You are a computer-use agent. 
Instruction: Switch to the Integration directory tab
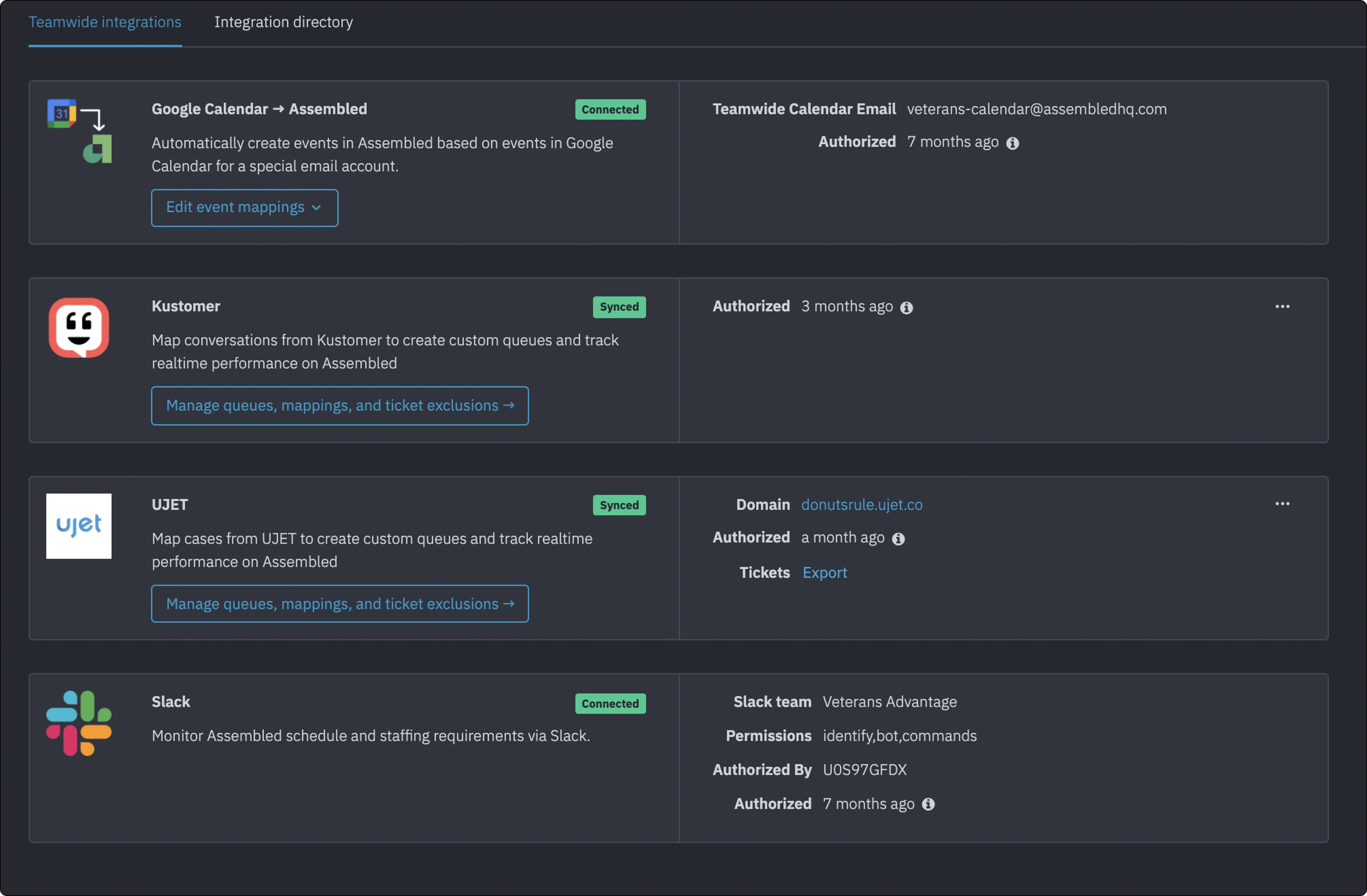[x=283, y=22]
